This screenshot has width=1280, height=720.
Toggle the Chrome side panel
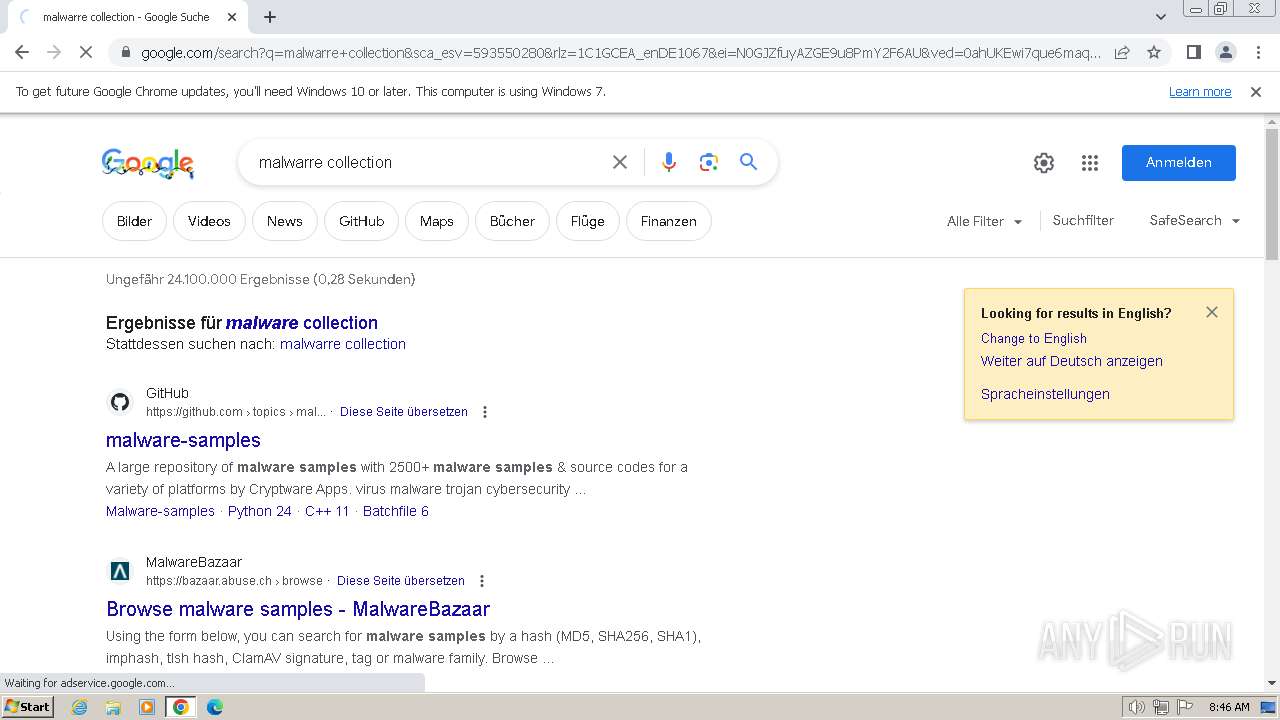click(1193, 52)
